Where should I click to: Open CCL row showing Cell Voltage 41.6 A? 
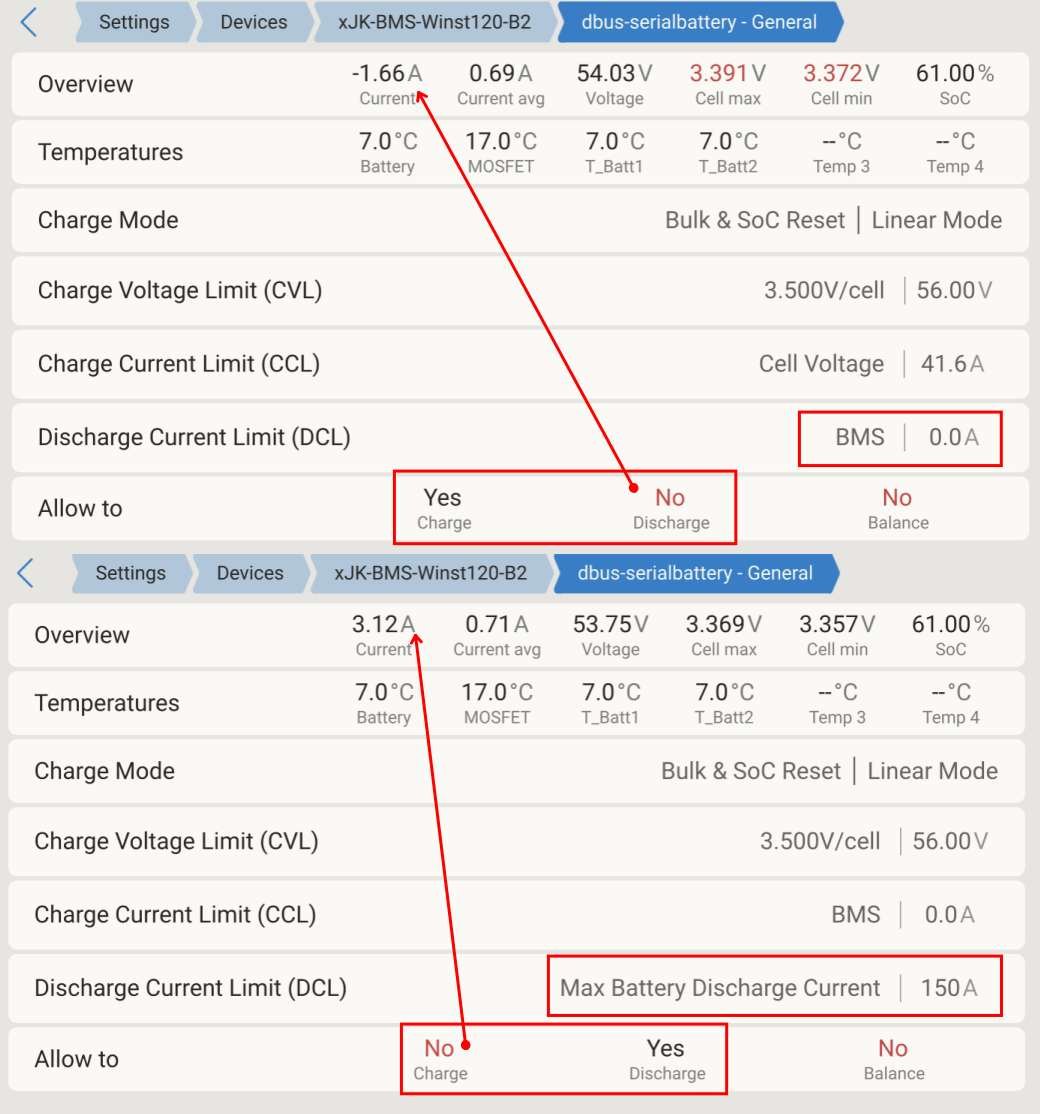point(520,364)
